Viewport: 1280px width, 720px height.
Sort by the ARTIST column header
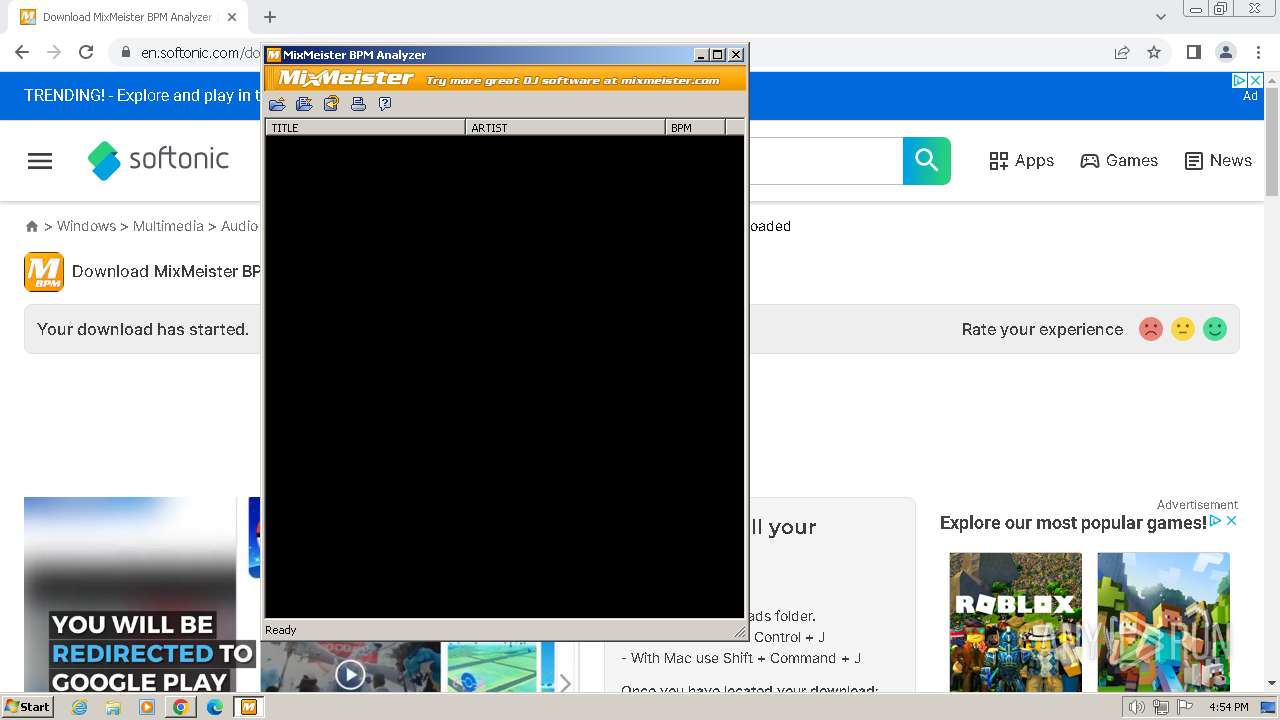[565, 128]
